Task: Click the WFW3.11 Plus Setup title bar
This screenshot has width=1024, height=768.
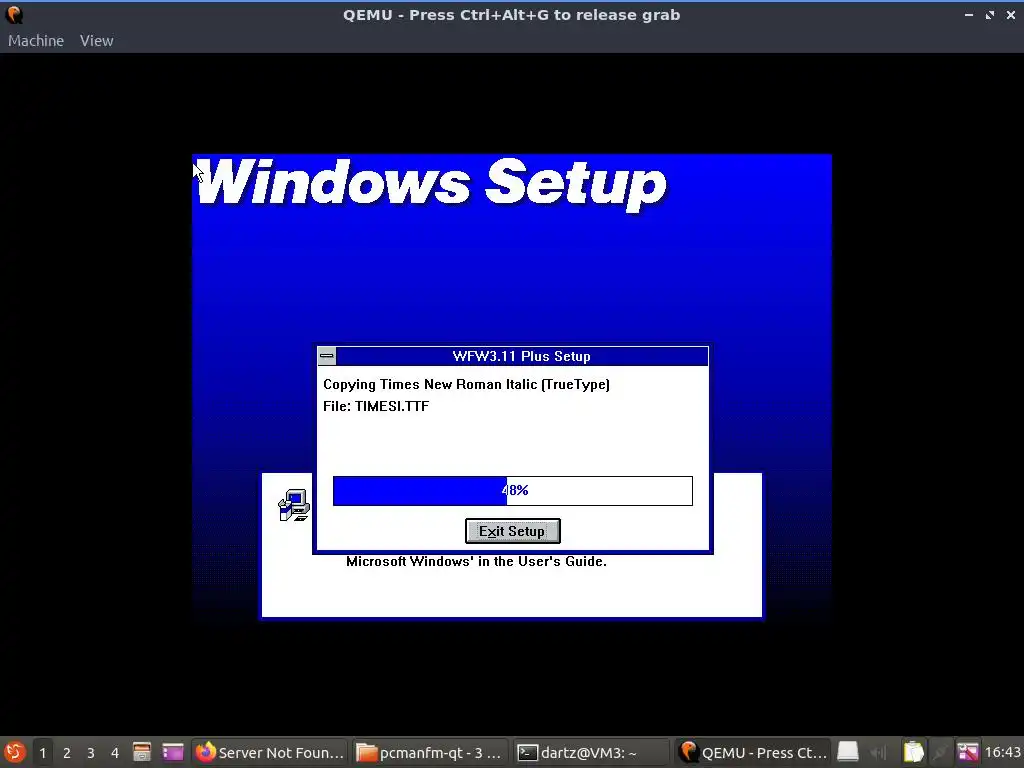Action: point(521,357)
